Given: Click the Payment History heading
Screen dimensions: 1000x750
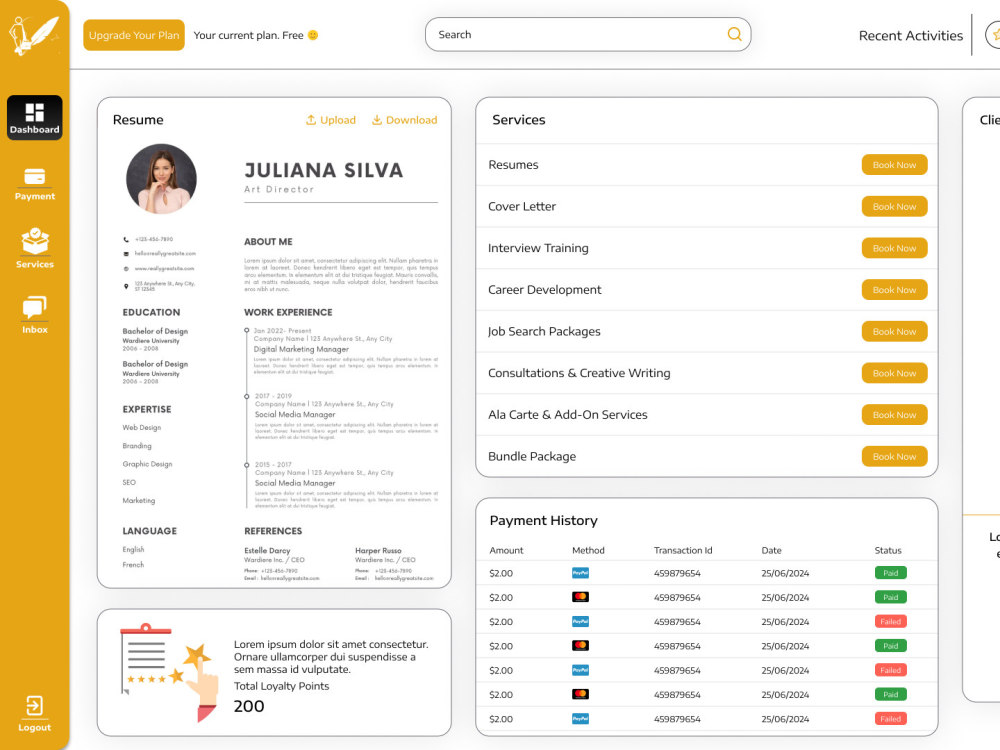Looking at the screenshot, I should pos(543,520).
